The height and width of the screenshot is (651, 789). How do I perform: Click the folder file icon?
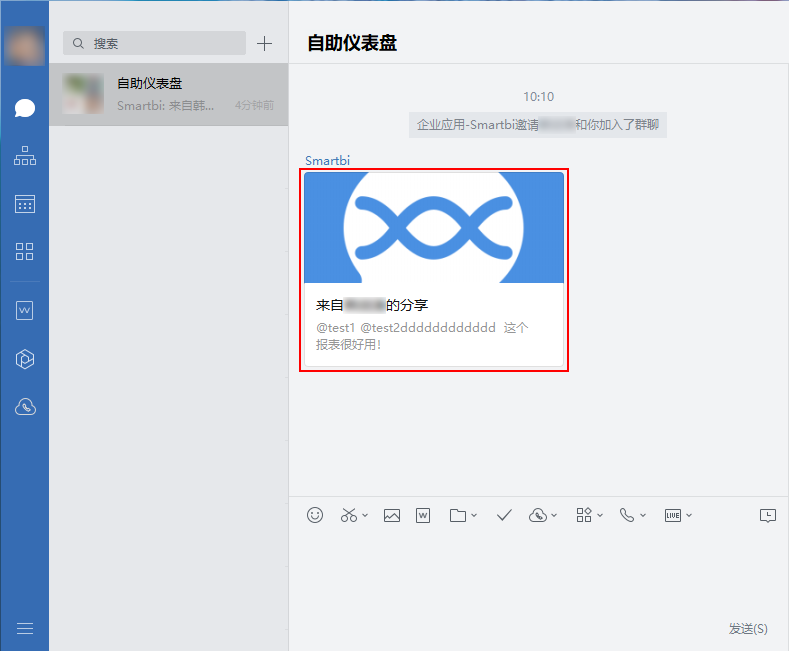point(457,515)
